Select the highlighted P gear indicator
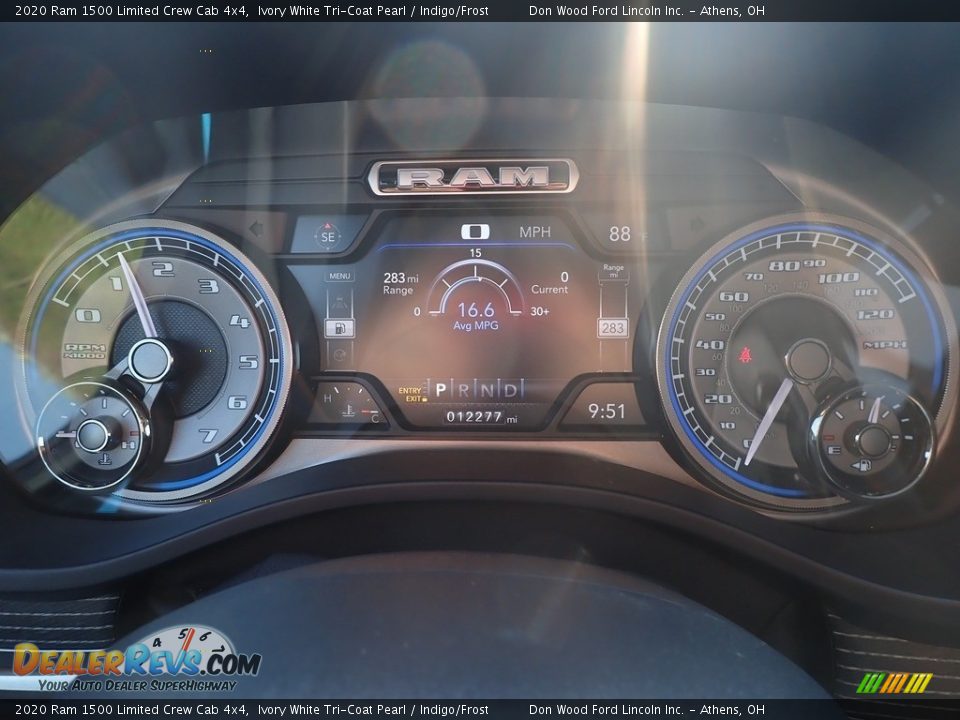Viewport: 960px width, 720px height. pyautogui.click(x=440, y=389)
